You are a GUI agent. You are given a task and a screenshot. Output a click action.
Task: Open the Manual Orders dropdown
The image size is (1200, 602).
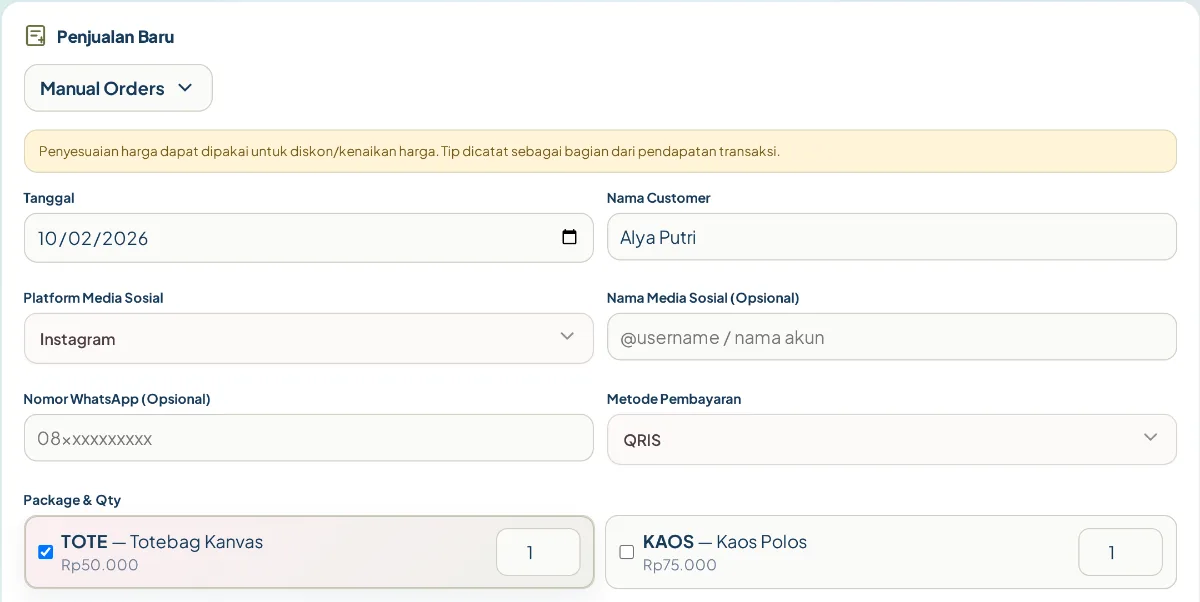point(118,88)
